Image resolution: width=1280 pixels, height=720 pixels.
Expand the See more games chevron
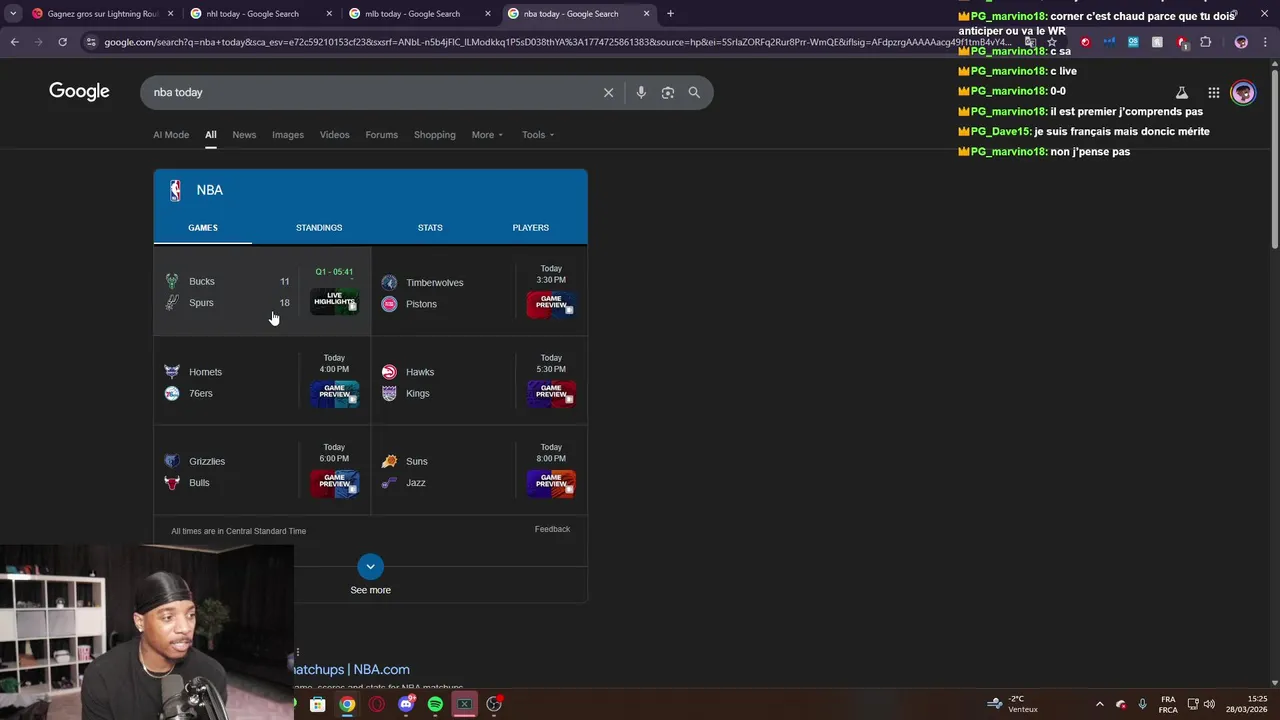click(x=370, y=567)
